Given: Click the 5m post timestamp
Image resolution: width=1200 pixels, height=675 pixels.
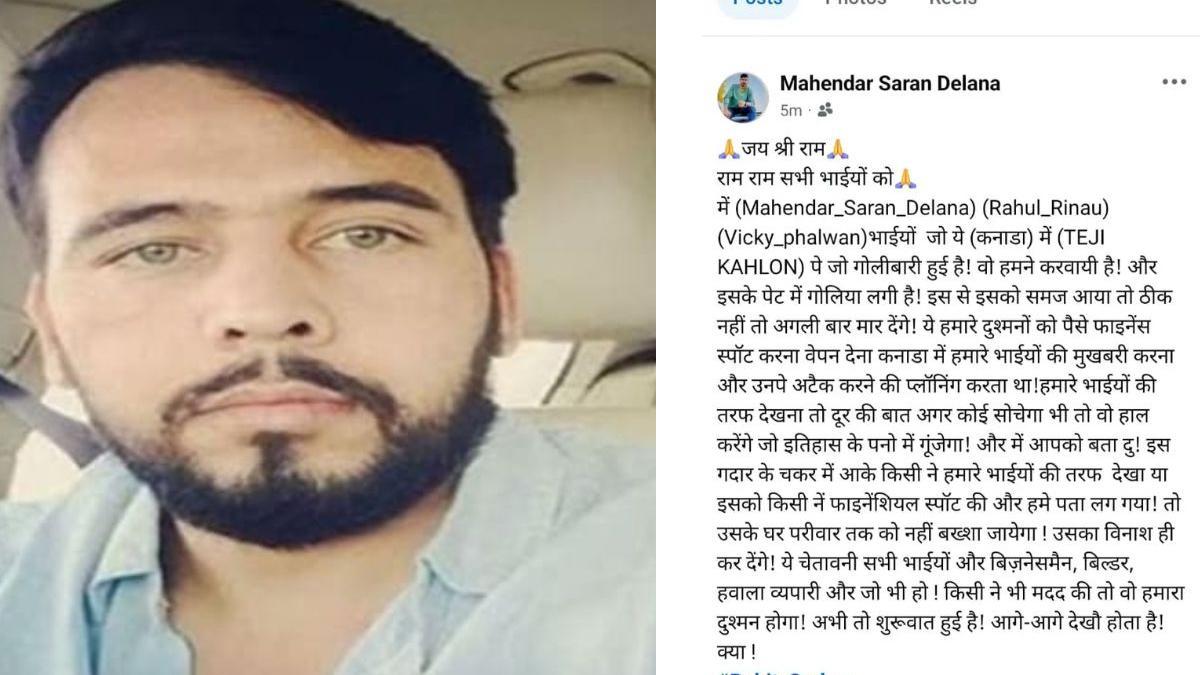Looking at the screenshot, I should [791, 110].
